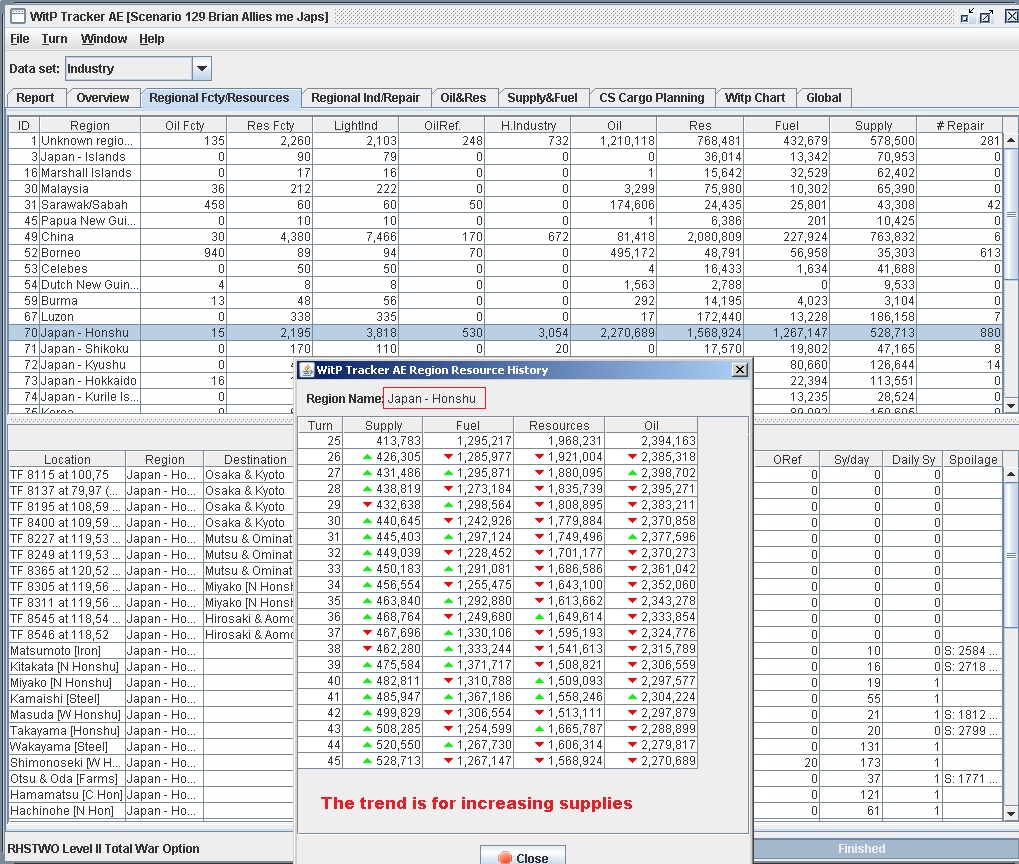Click the green Fuel arrow for turn 31

pos(449,537)
